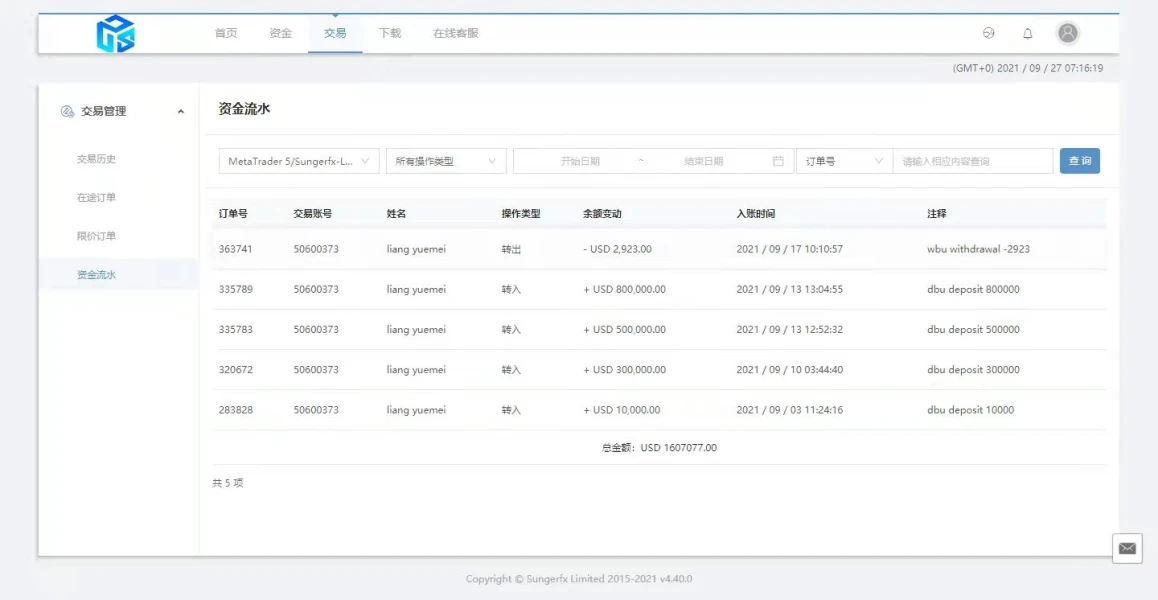Screen dimensions: 1158x600
Task: Select 在途订单 in the sidebar
Action: click(x=97, y=198)
